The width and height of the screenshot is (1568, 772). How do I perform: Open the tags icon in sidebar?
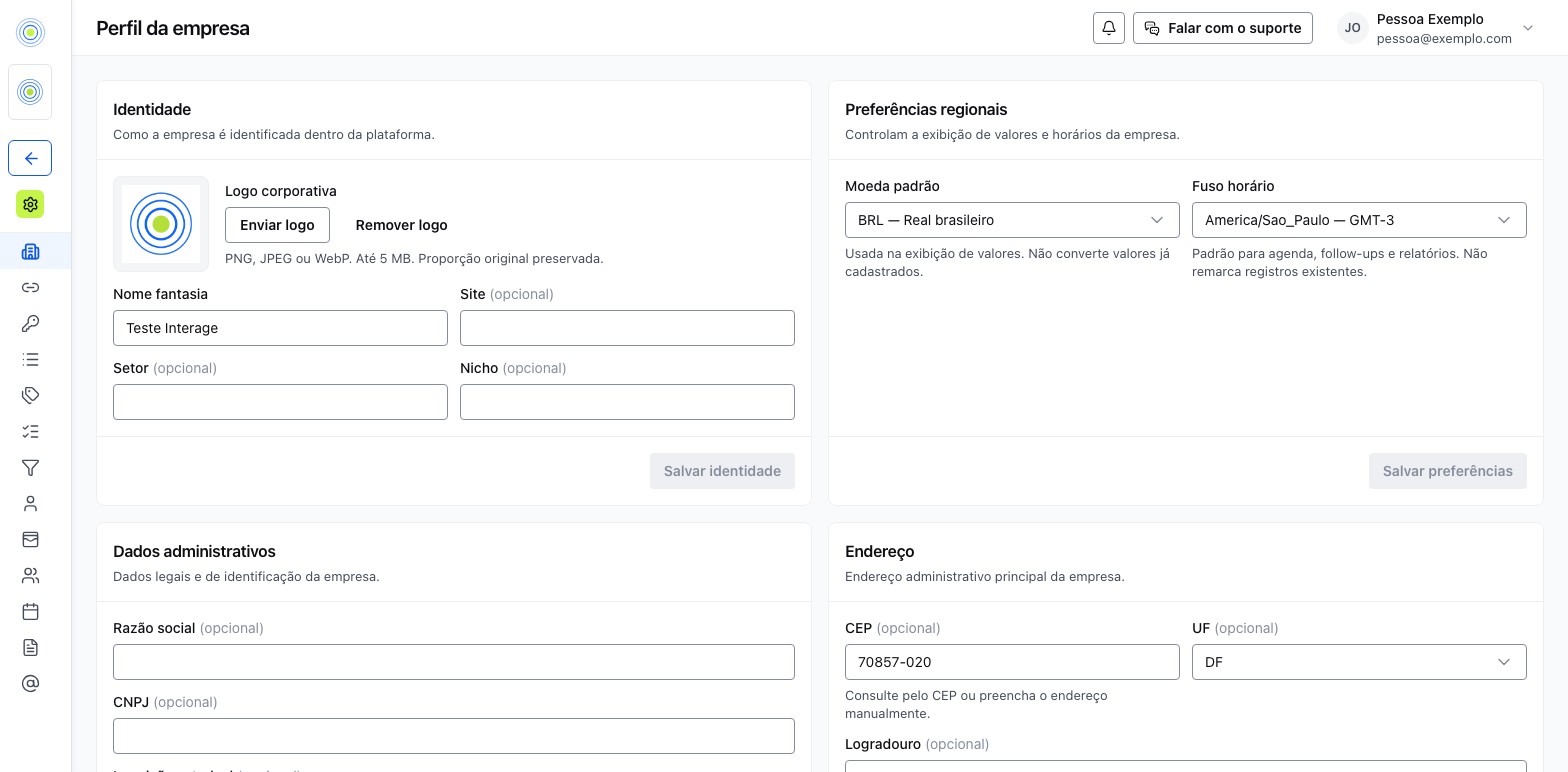pyautogui.click(x=30, y=395)
